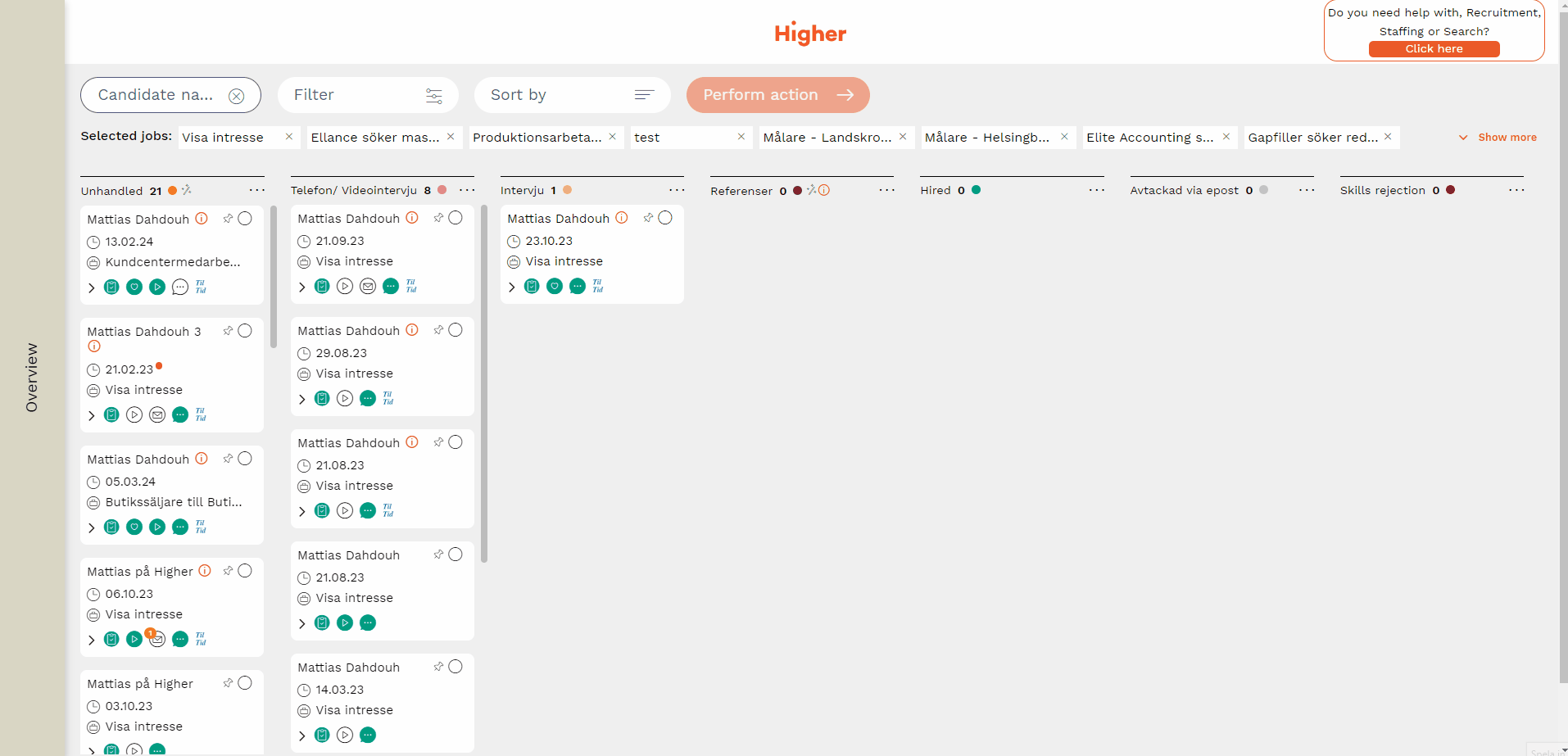Open the Skills rejection column options menu
This screenshot has width=1568, height=756.
click(x=1516, y=190)
